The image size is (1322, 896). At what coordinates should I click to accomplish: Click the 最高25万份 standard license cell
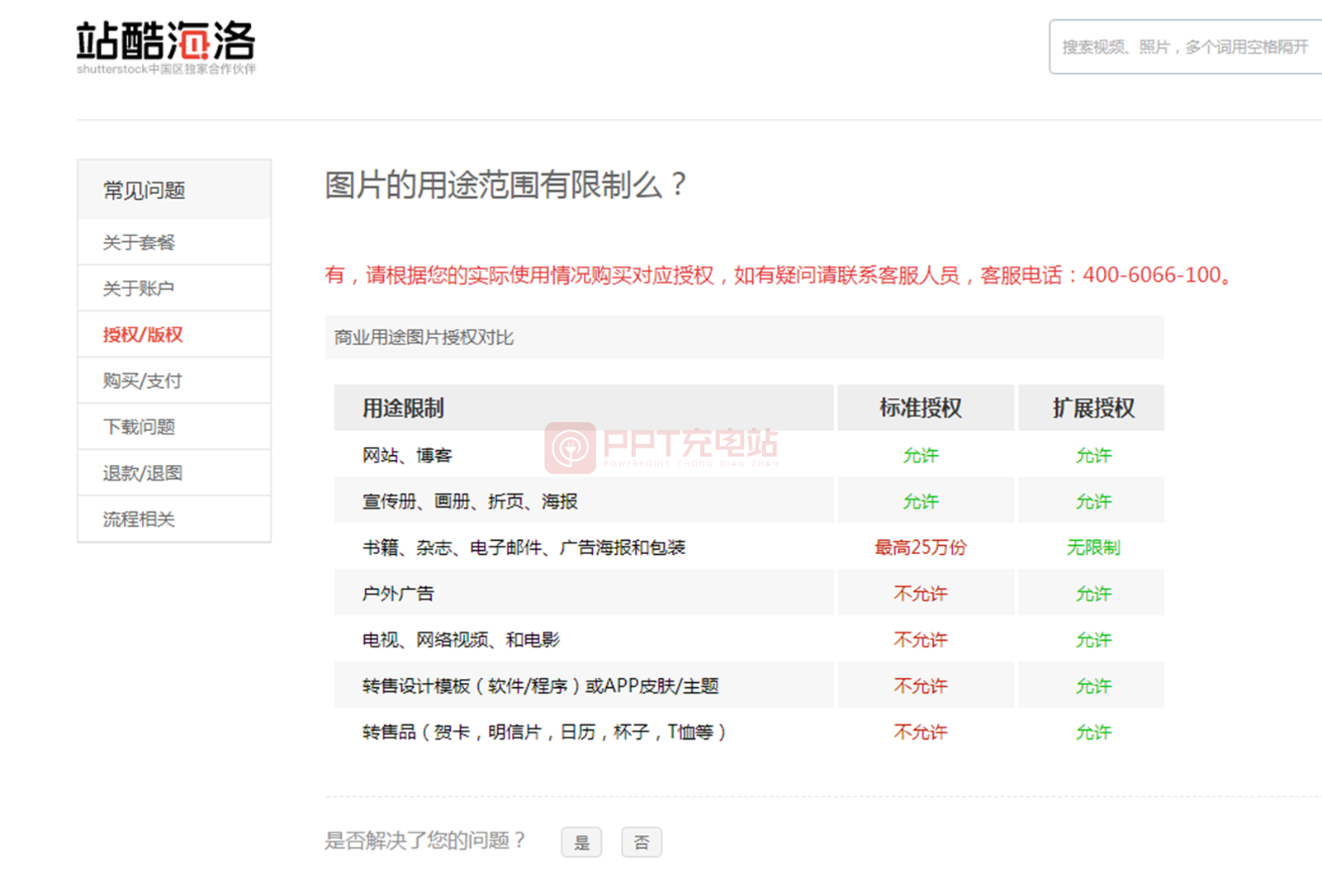tap(921, 548)
